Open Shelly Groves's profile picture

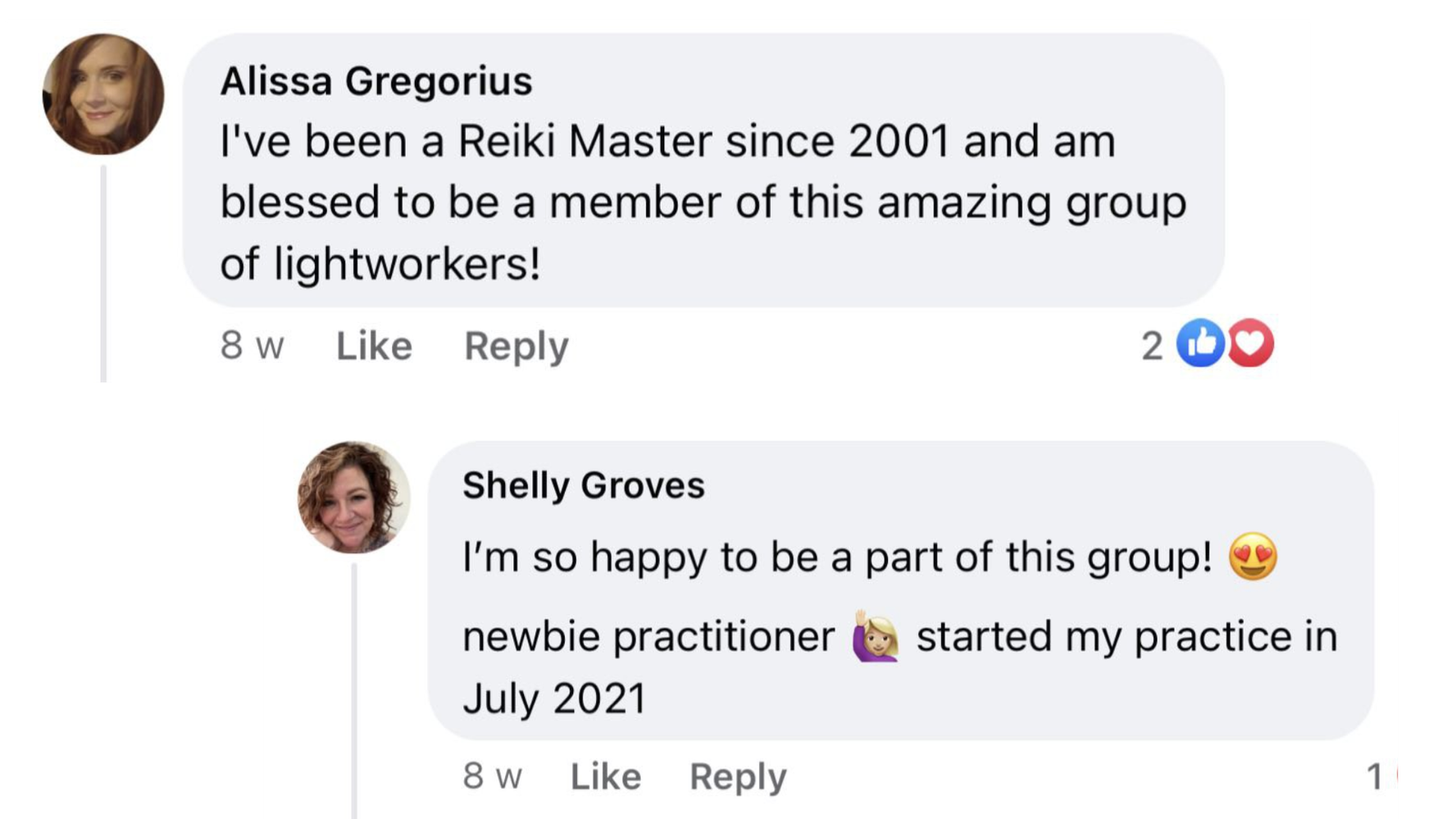pos(354,498)
